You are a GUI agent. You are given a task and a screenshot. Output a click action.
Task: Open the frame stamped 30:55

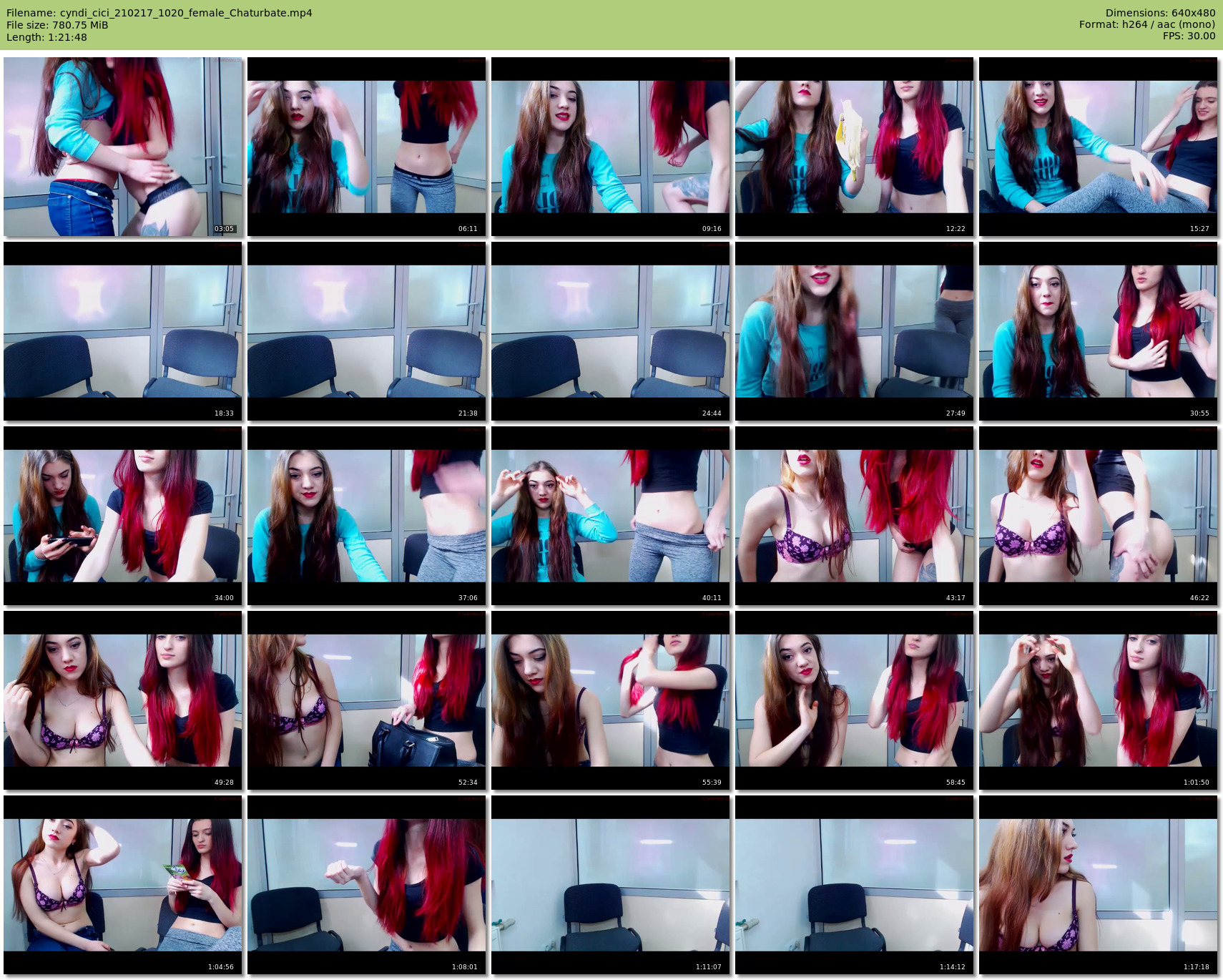[1099, 331]
